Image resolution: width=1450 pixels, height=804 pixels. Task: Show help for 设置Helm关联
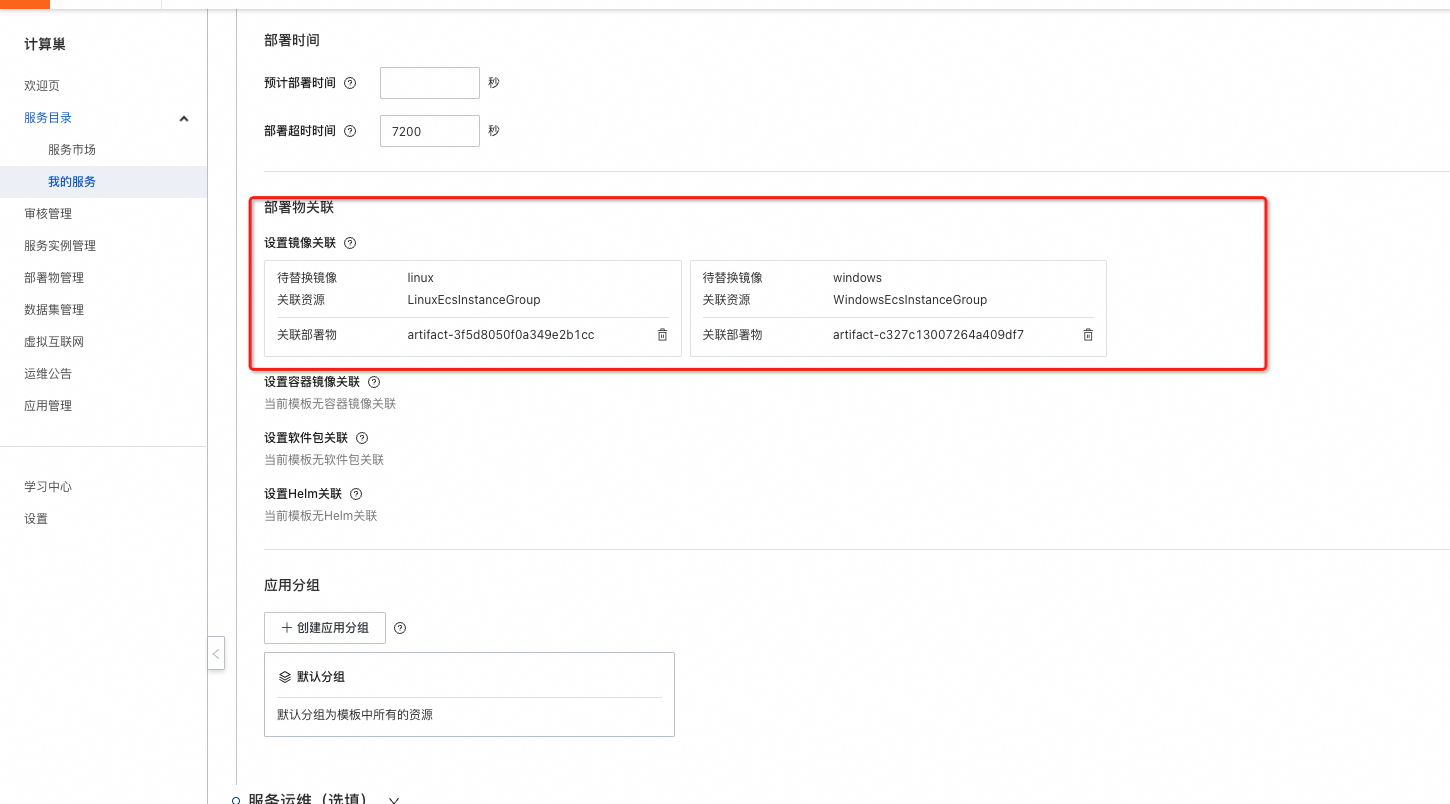356,494
